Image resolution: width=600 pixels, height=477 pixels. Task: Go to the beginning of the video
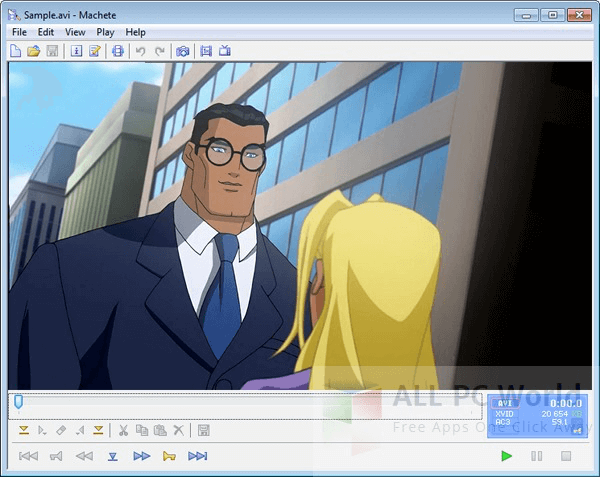(28, 456)
